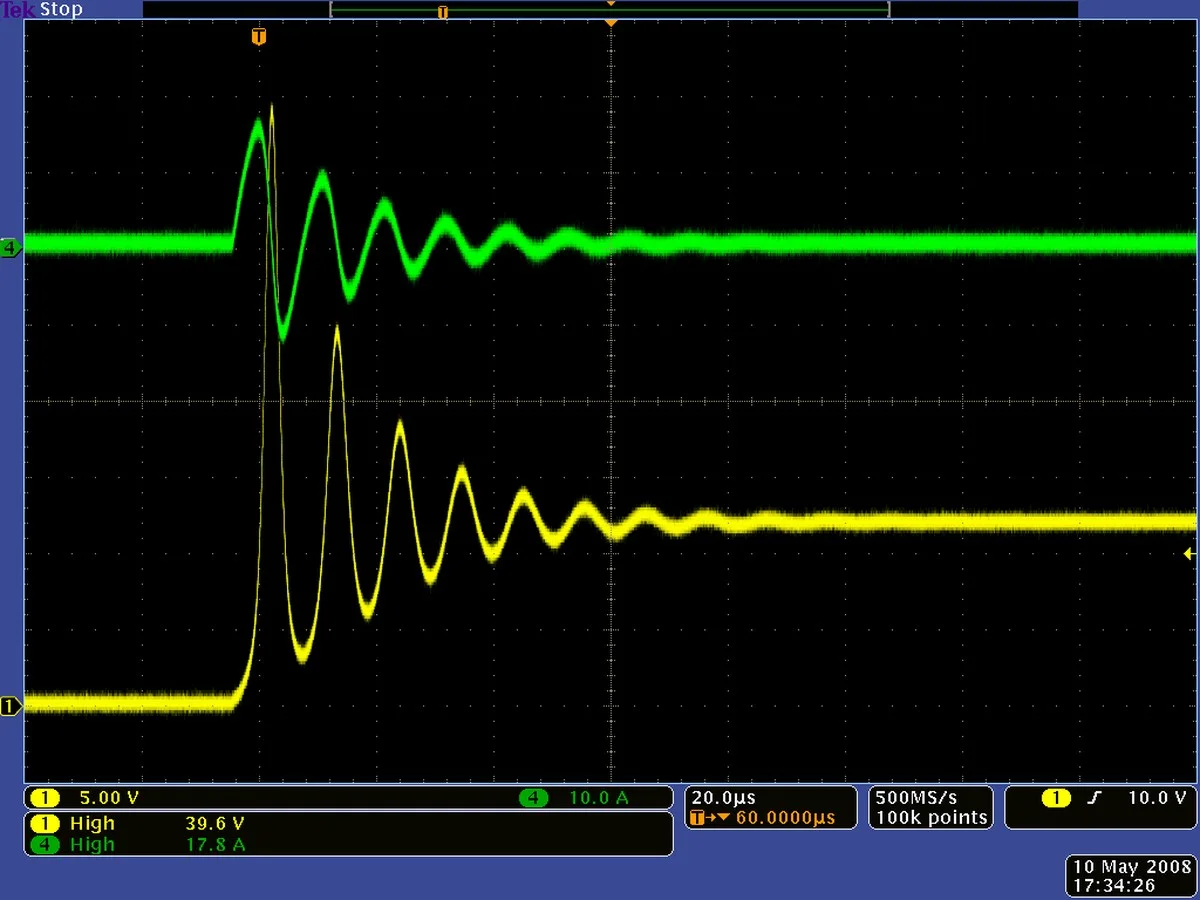This screenshot has height=900, width=1200.
Task: Open the 100k points record length readout
Action: click(x=931, y=818)
